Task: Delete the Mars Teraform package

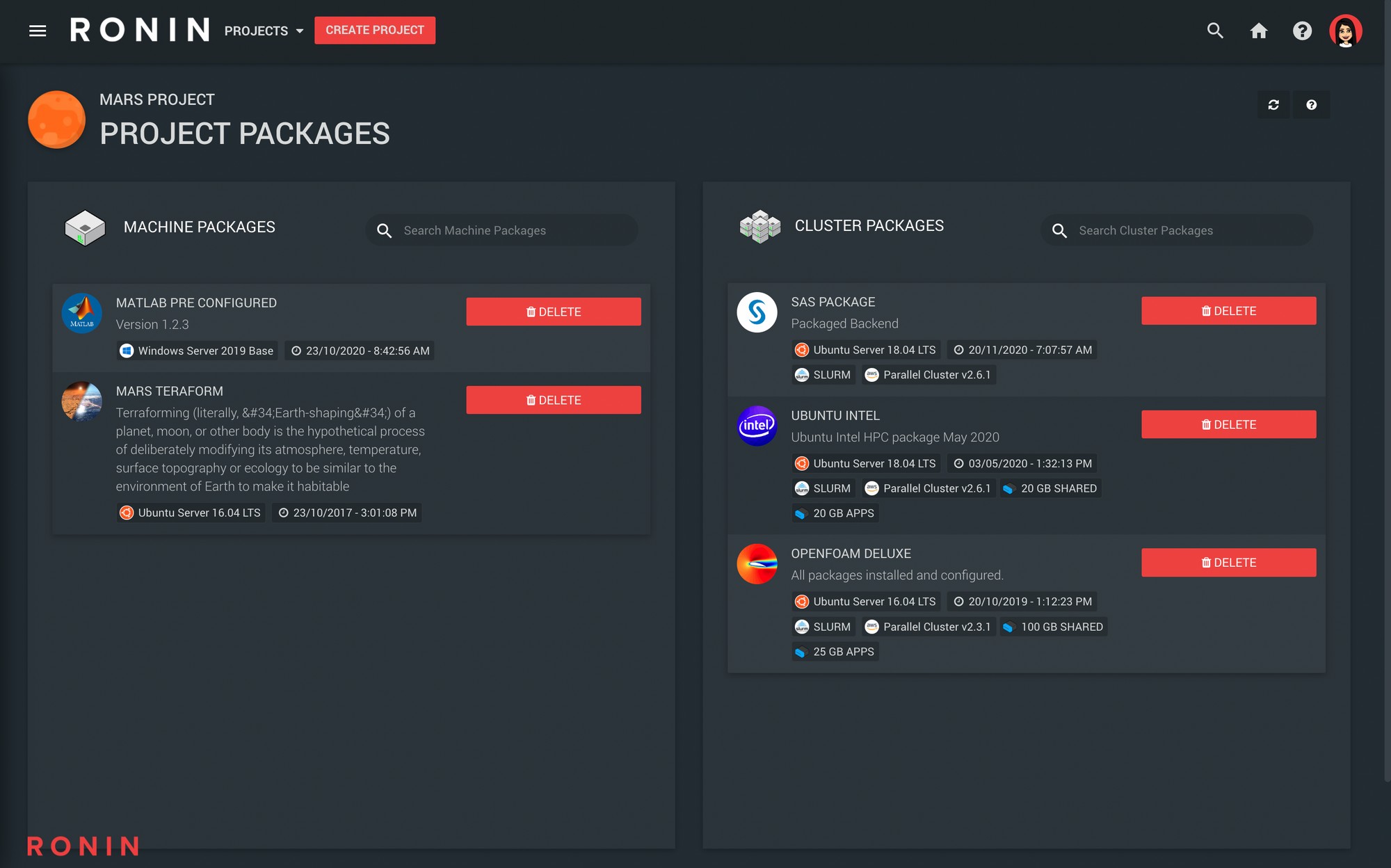Action: [x=553, y=400]
